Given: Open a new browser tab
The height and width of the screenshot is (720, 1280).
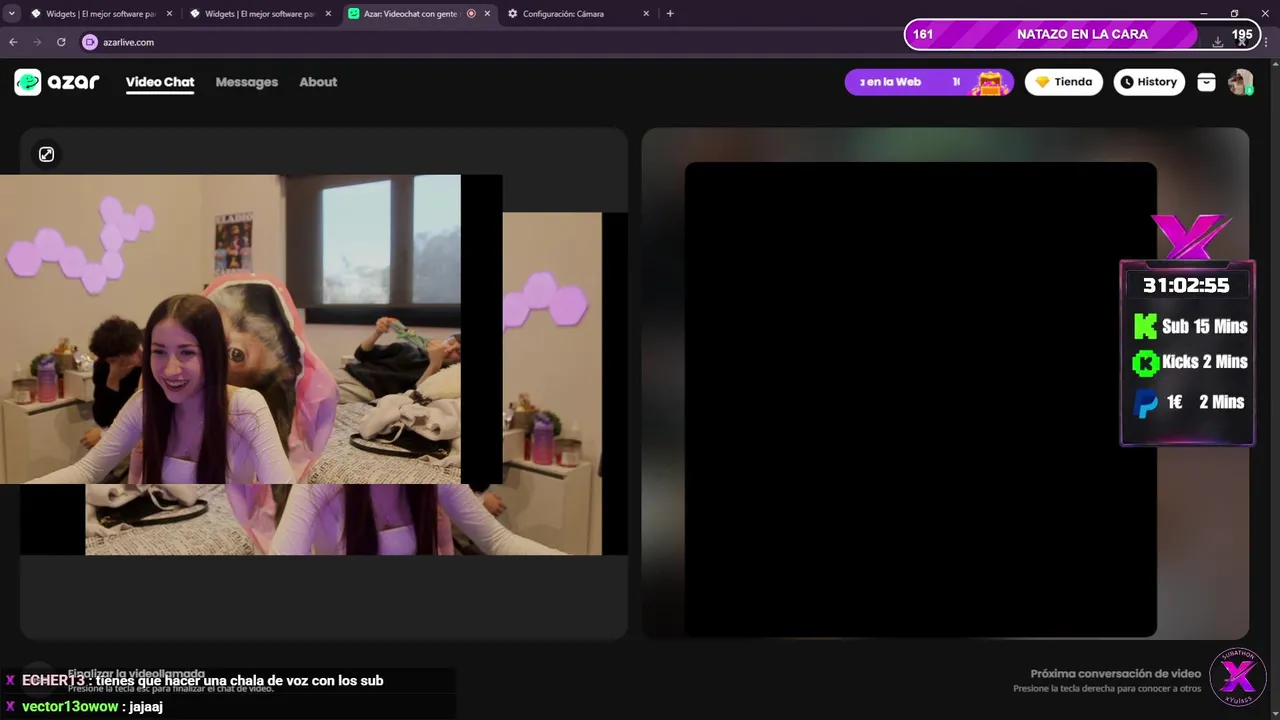Looking at the screenshot, I should [670, 14].
